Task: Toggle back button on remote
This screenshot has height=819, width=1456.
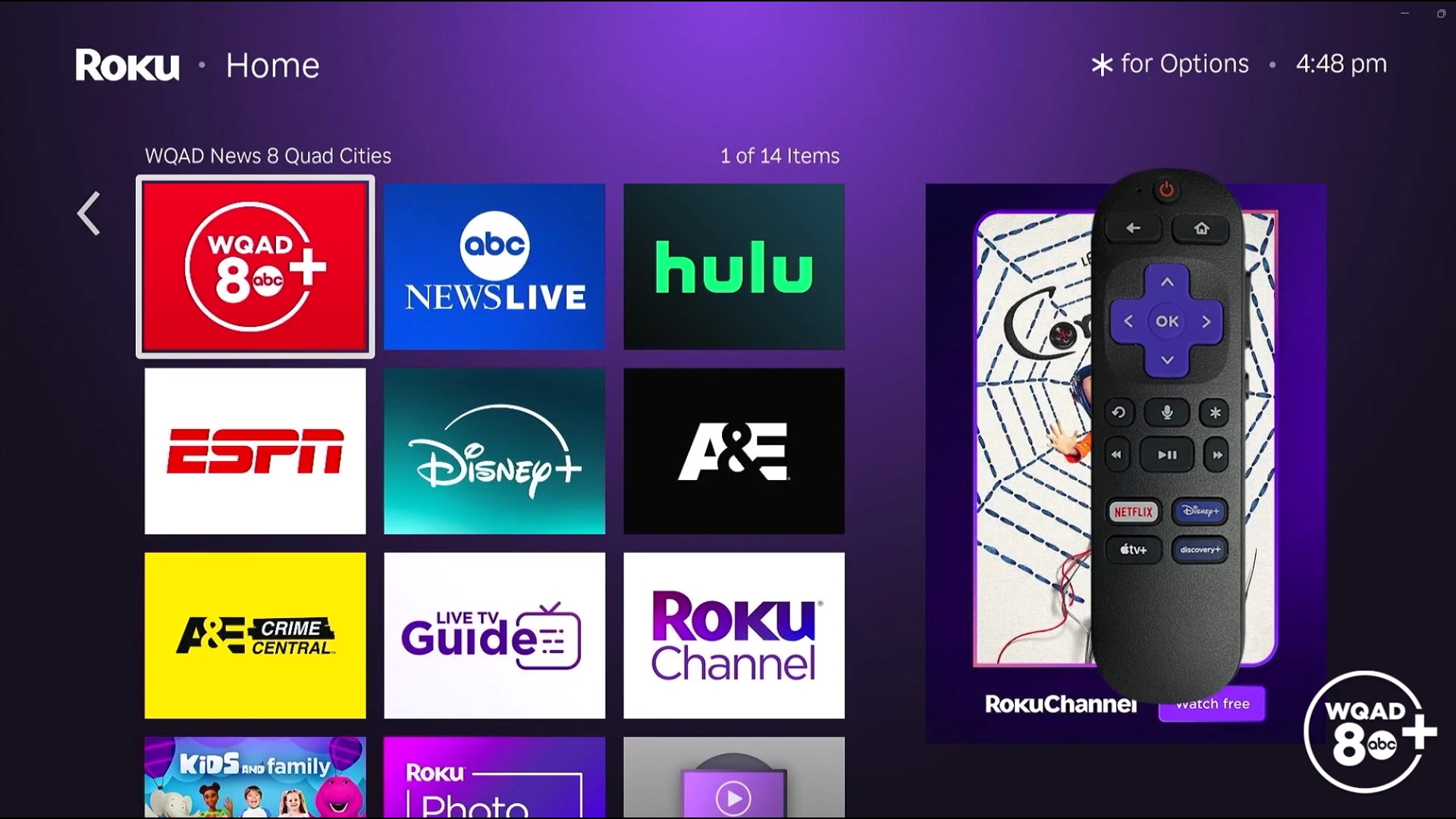Action: tap(1132, 229)
